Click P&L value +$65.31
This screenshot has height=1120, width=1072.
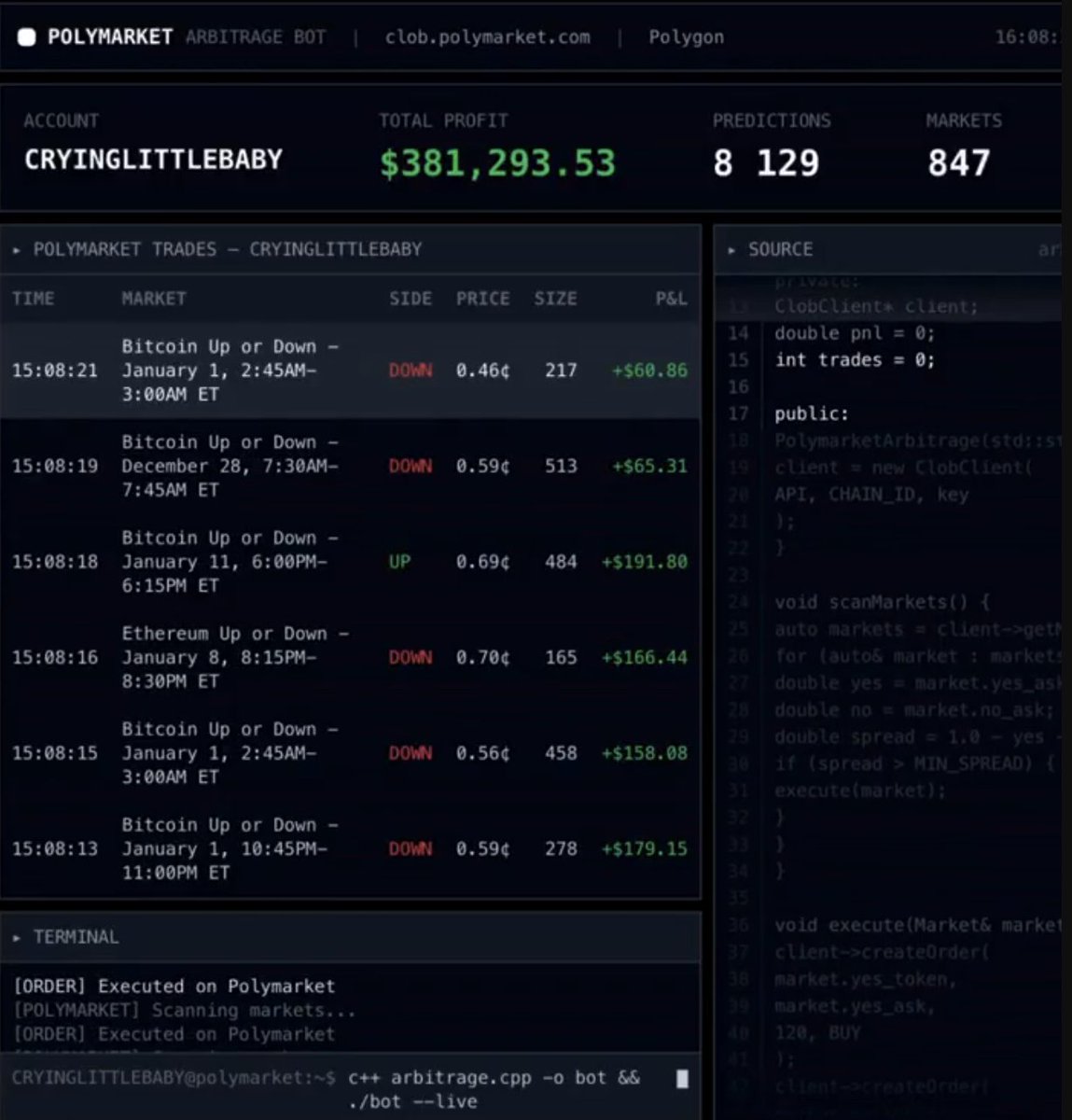[649, 466]
